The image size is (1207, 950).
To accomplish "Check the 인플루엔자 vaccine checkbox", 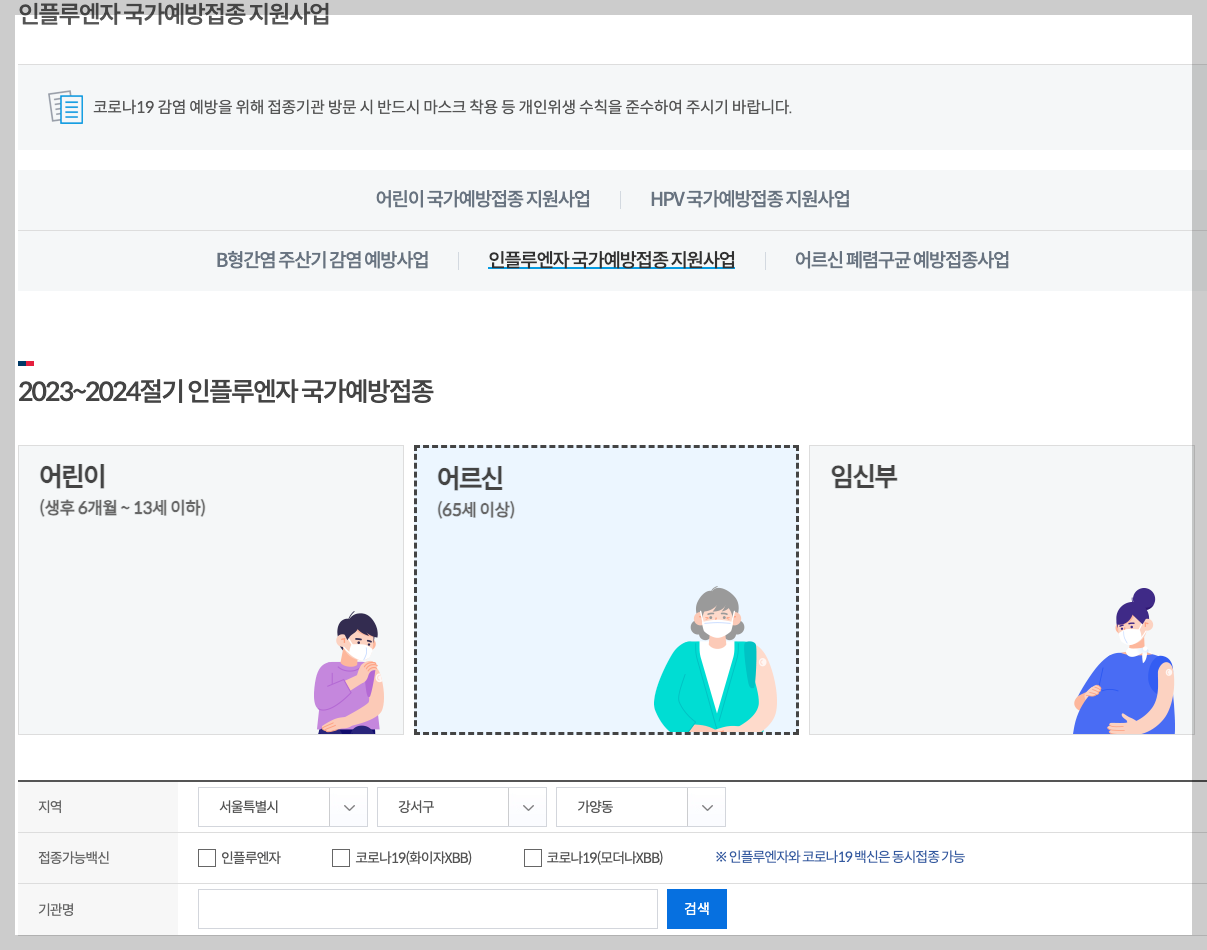I will pos(207,858).
